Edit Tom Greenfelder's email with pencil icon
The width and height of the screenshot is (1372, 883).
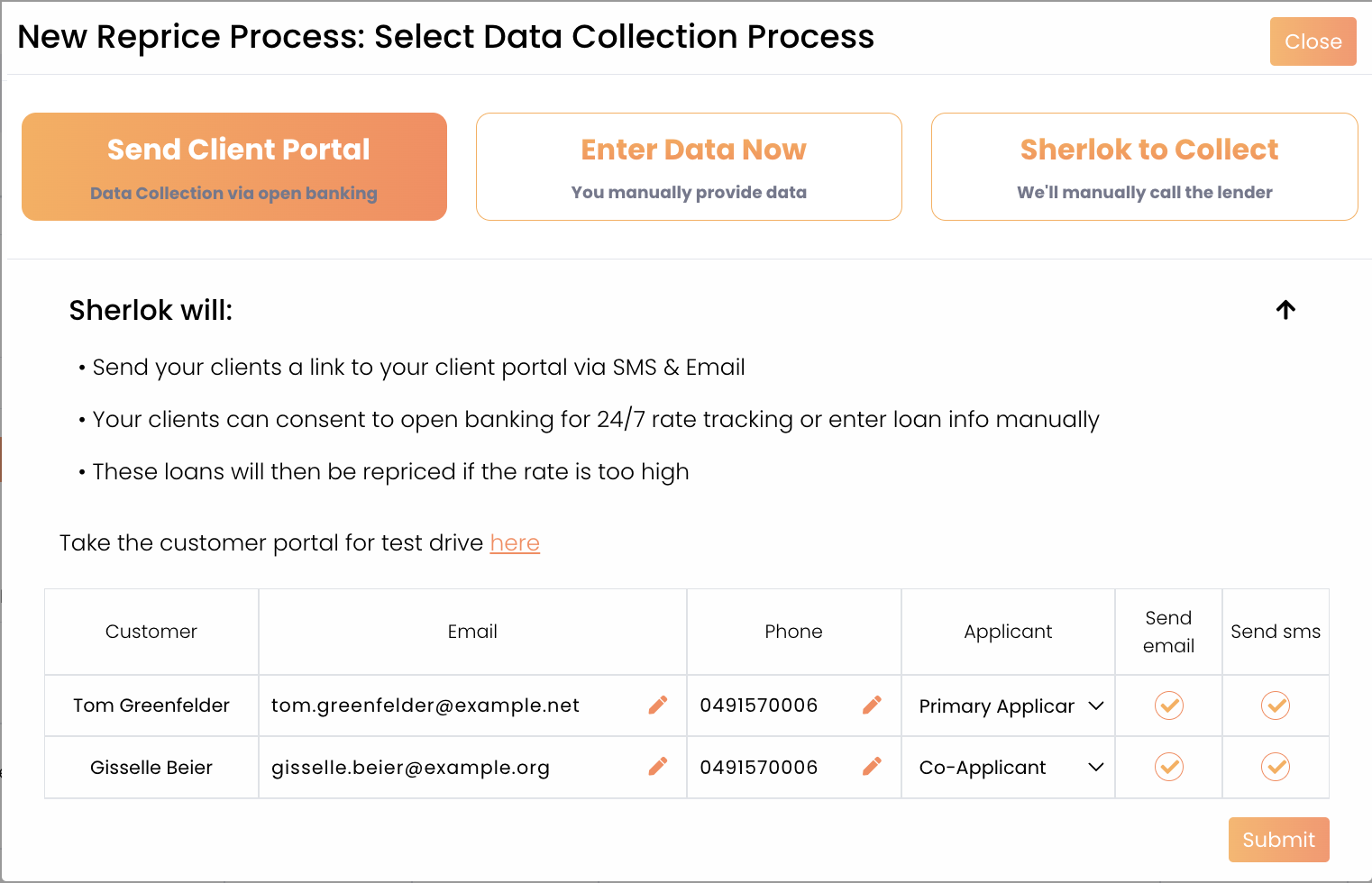(x=658, y=705)
